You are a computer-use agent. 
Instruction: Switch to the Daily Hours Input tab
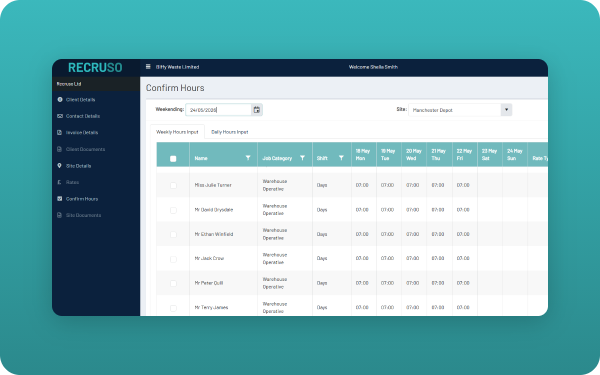230,132
